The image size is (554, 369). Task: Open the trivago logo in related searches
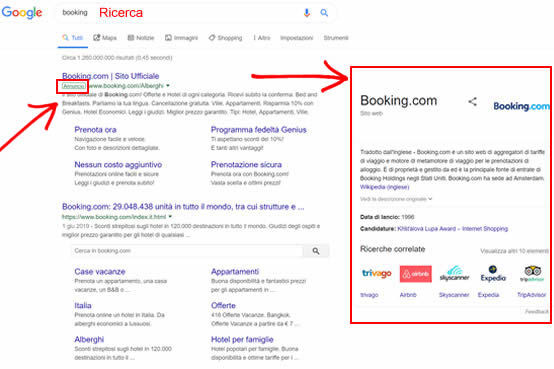(377, 273)
